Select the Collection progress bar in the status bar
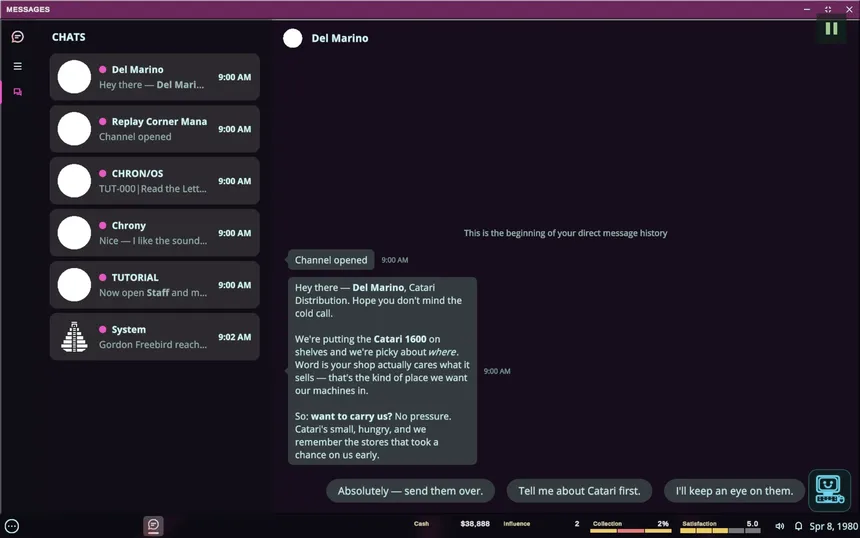The height and width of the screenshot is (538, 860). pyautogui.click(x=631, y=530)
